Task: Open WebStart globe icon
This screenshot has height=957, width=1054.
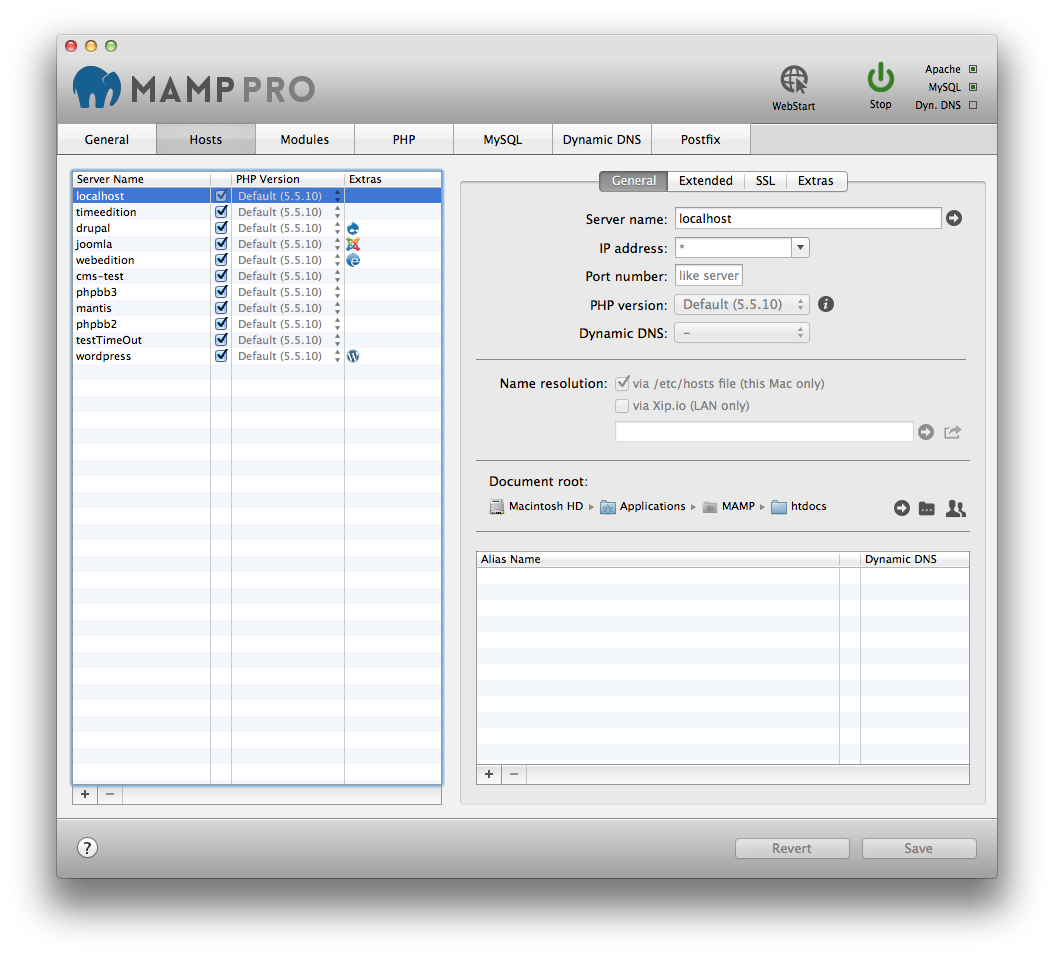Action: point(794,80)
